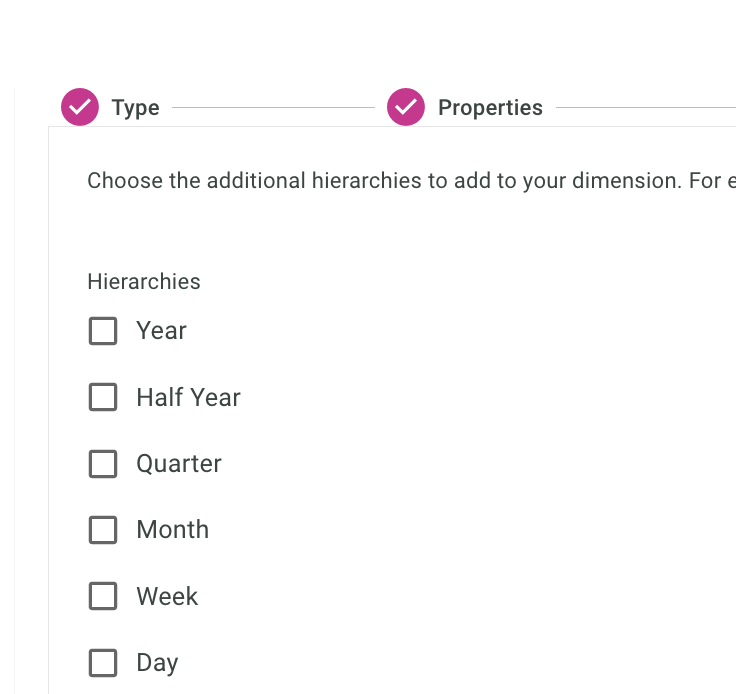The image size is (736, 694).
Task: Click the 'Year' label text
Action: [x=161, y=331]
